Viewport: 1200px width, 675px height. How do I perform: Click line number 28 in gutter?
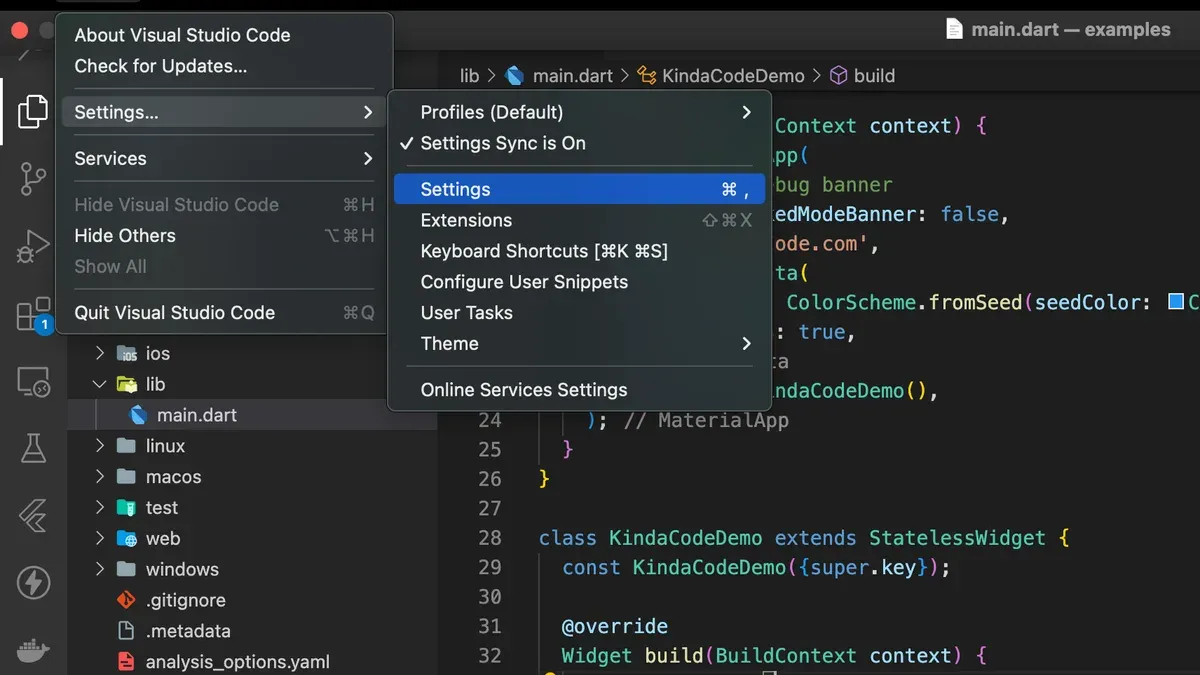point(490,538)
